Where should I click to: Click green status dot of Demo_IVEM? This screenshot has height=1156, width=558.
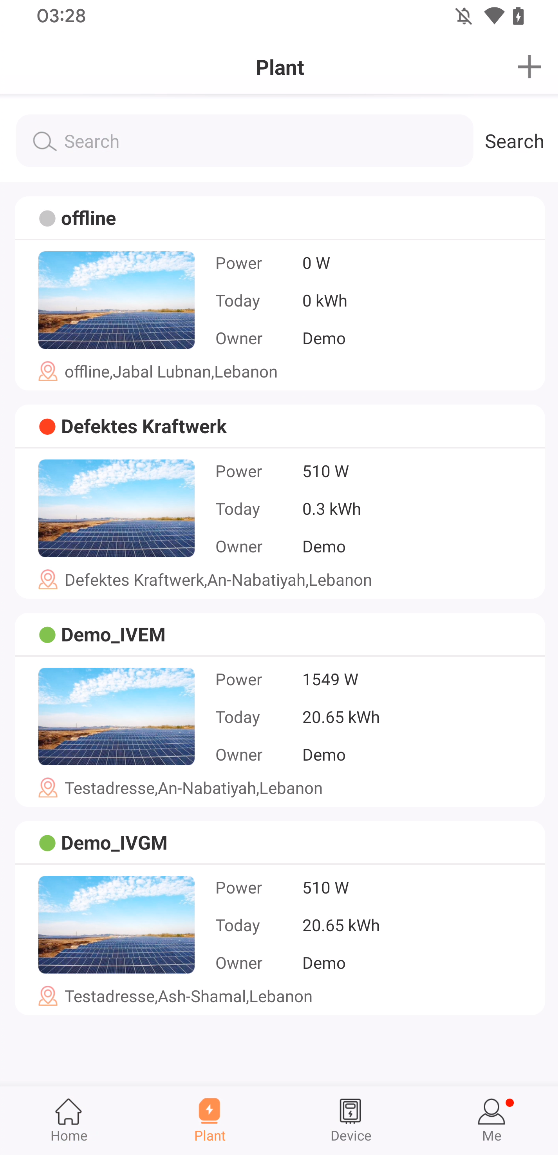pyautogui.click(x=47, y=635)
